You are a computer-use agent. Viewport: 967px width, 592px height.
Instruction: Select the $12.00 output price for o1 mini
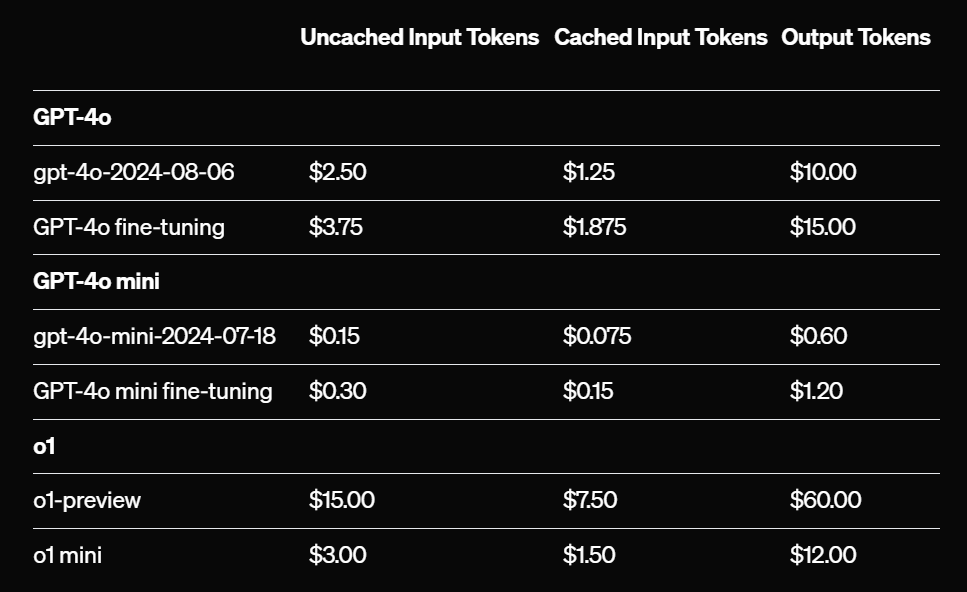pyautogui.click(x=823, y=554)
